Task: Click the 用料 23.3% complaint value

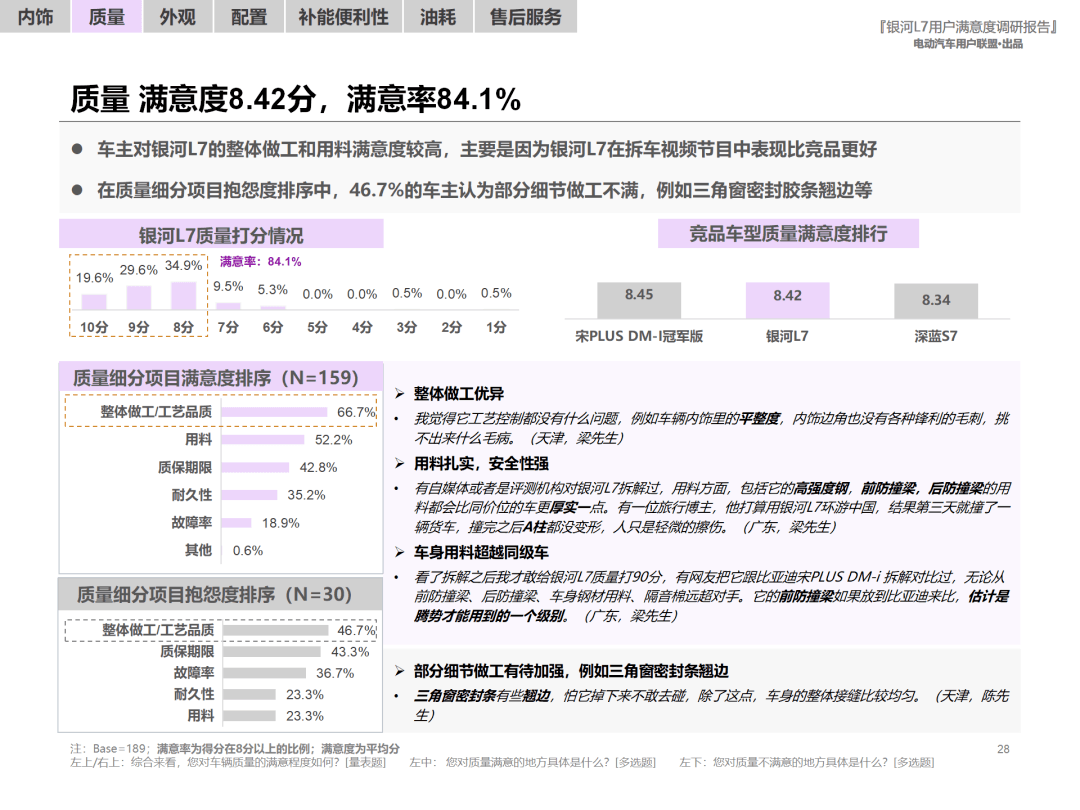Action: (305, 716)
